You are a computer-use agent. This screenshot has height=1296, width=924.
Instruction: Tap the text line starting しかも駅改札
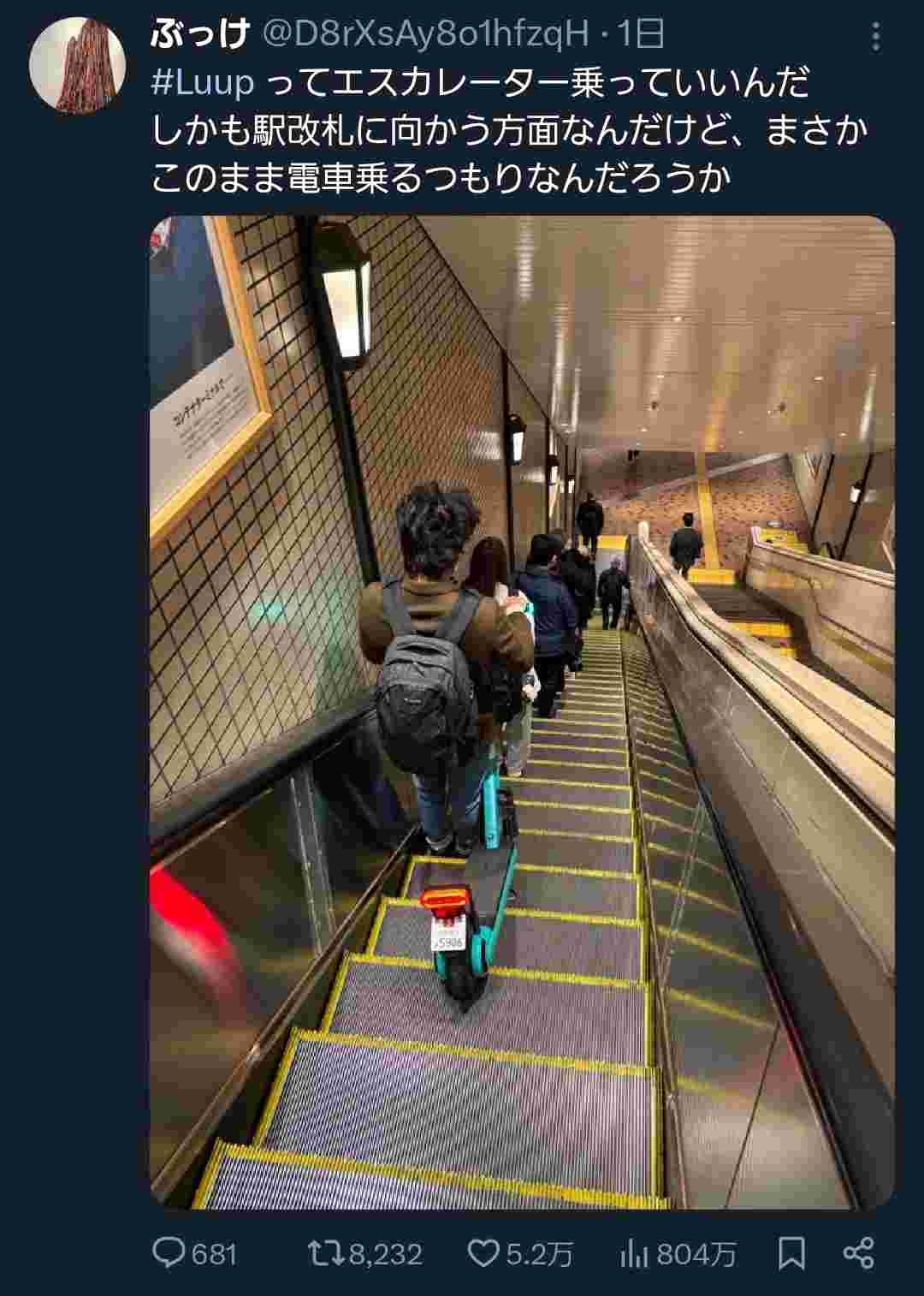(510, 131)
